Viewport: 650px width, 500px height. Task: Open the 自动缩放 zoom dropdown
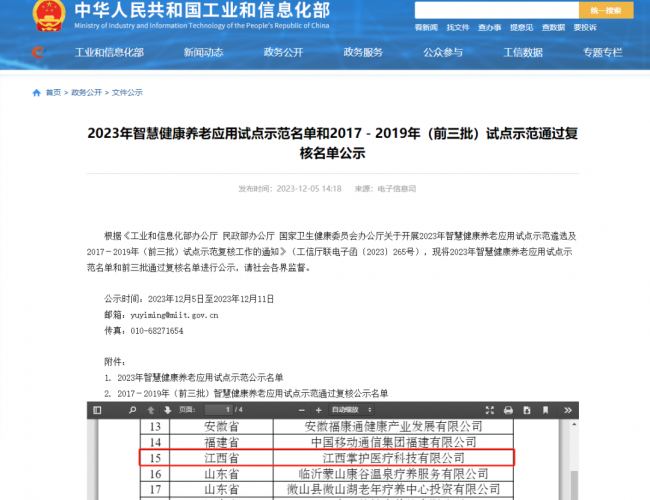click(352, 410)
